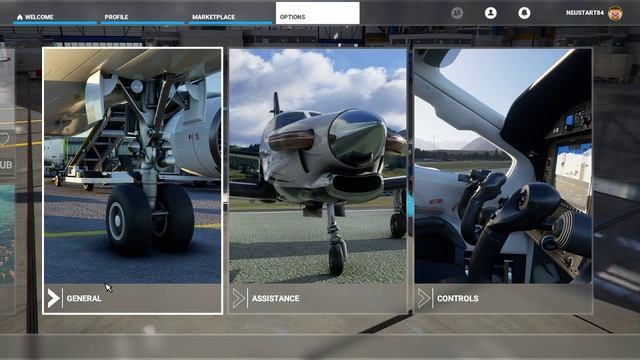Image resolution: width=640 pixels, height=360 pixels.
Task: Click the NEUSTART84 username
Action: point(584,13)
